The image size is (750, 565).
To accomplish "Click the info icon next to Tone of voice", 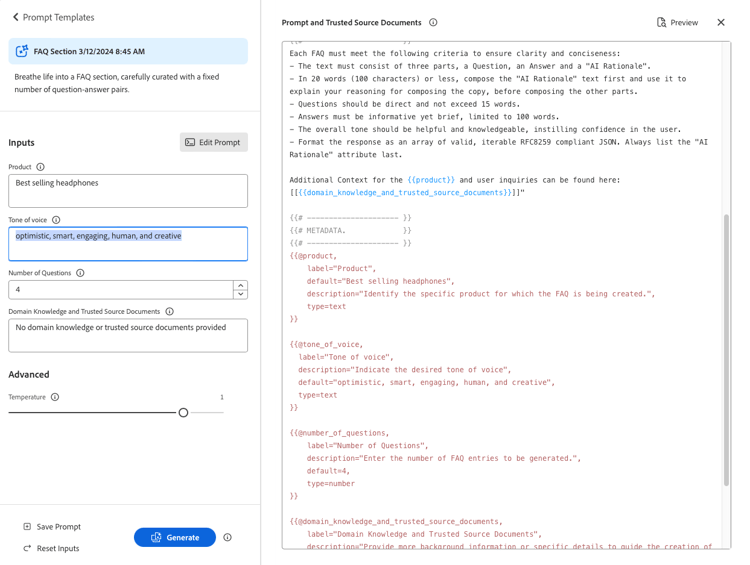I will [56, 220].
